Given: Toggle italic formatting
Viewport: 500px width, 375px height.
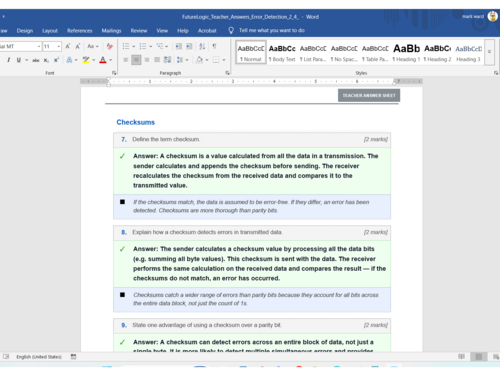Looking at the screenshot, I should [x=8, y=60].
